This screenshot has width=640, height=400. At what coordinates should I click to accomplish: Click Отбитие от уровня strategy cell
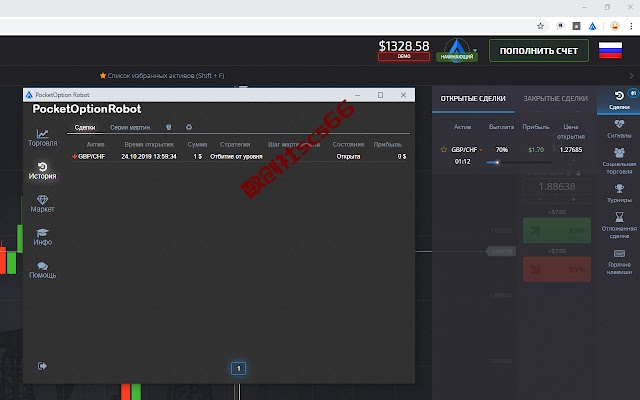236,156
